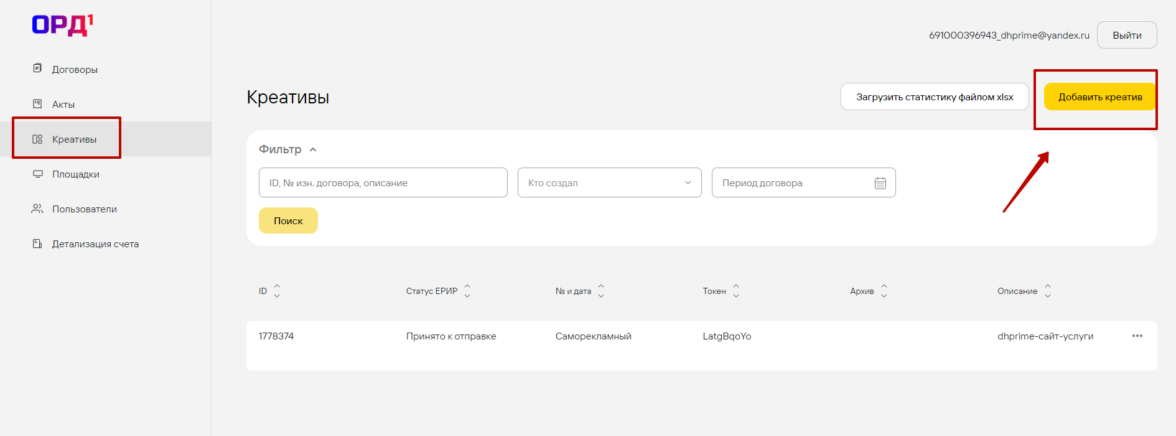Click the Выйти logout button
The width and height of the screenshot is (1176, 436).
[x=1126, y=35]
